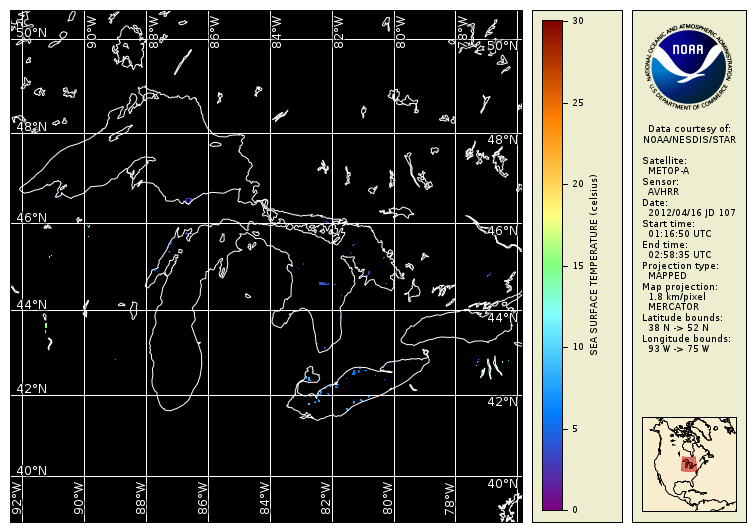The width and height of the screenshot is (756, 532).
Task: Click the 0 label on color scale
Action: coord(575,509)
